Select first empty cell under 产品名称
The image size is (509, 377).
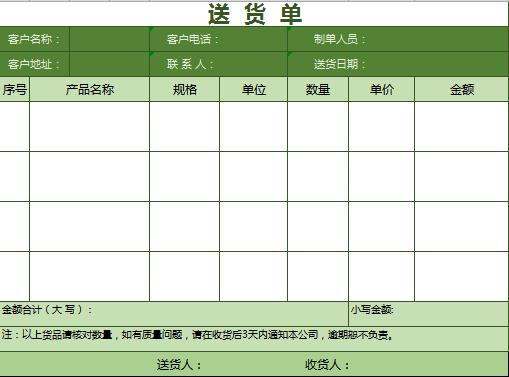[x=89, y=127]
